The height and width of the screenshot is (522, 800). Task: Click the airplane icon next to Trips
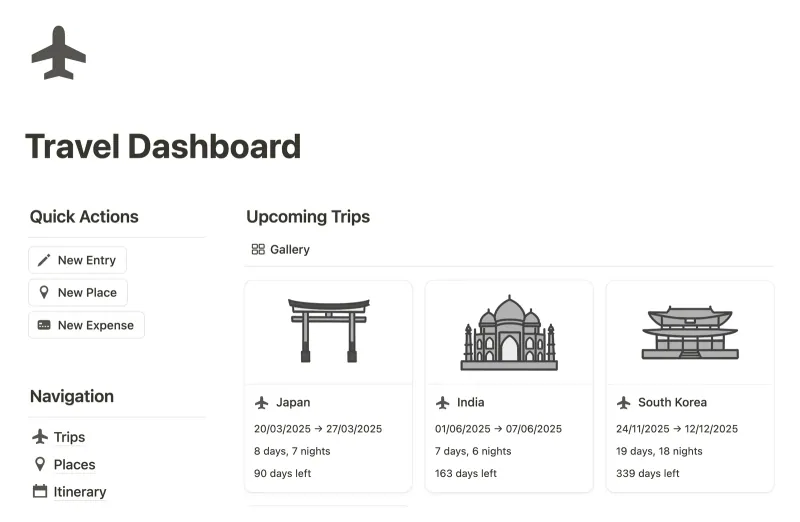tap(40, 437)
